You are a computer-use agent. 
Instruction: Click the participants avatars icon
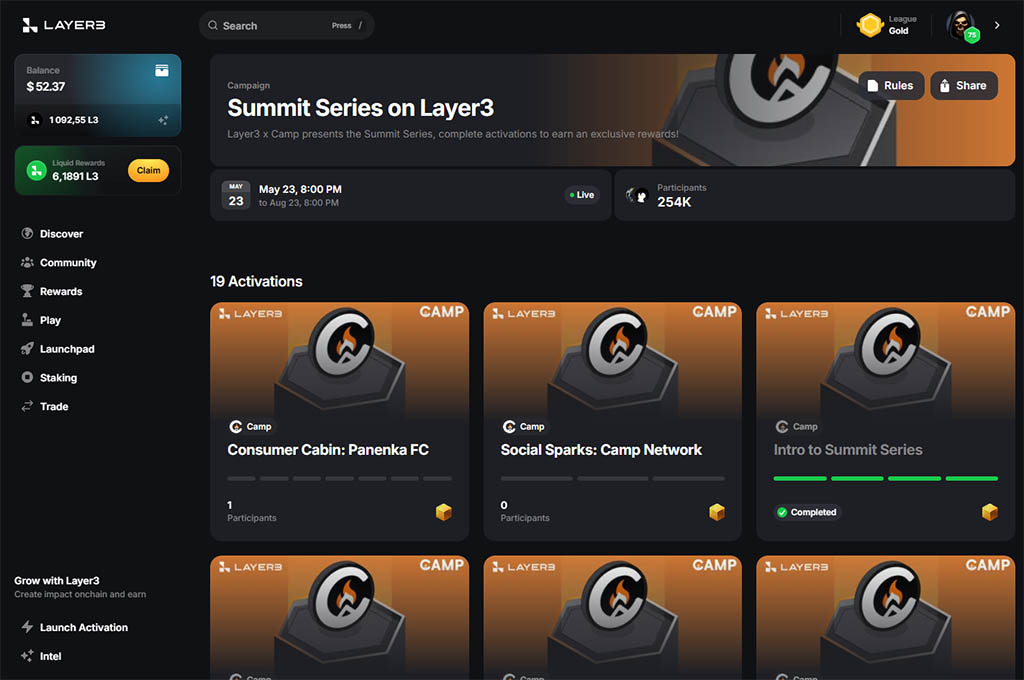point(637,195)
